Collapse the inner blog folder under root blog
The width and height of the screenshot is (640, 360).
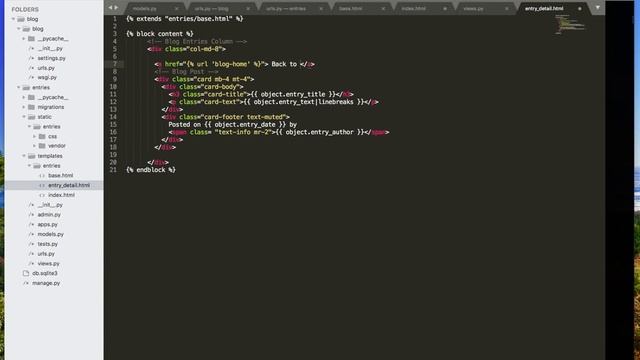point(19,29)
